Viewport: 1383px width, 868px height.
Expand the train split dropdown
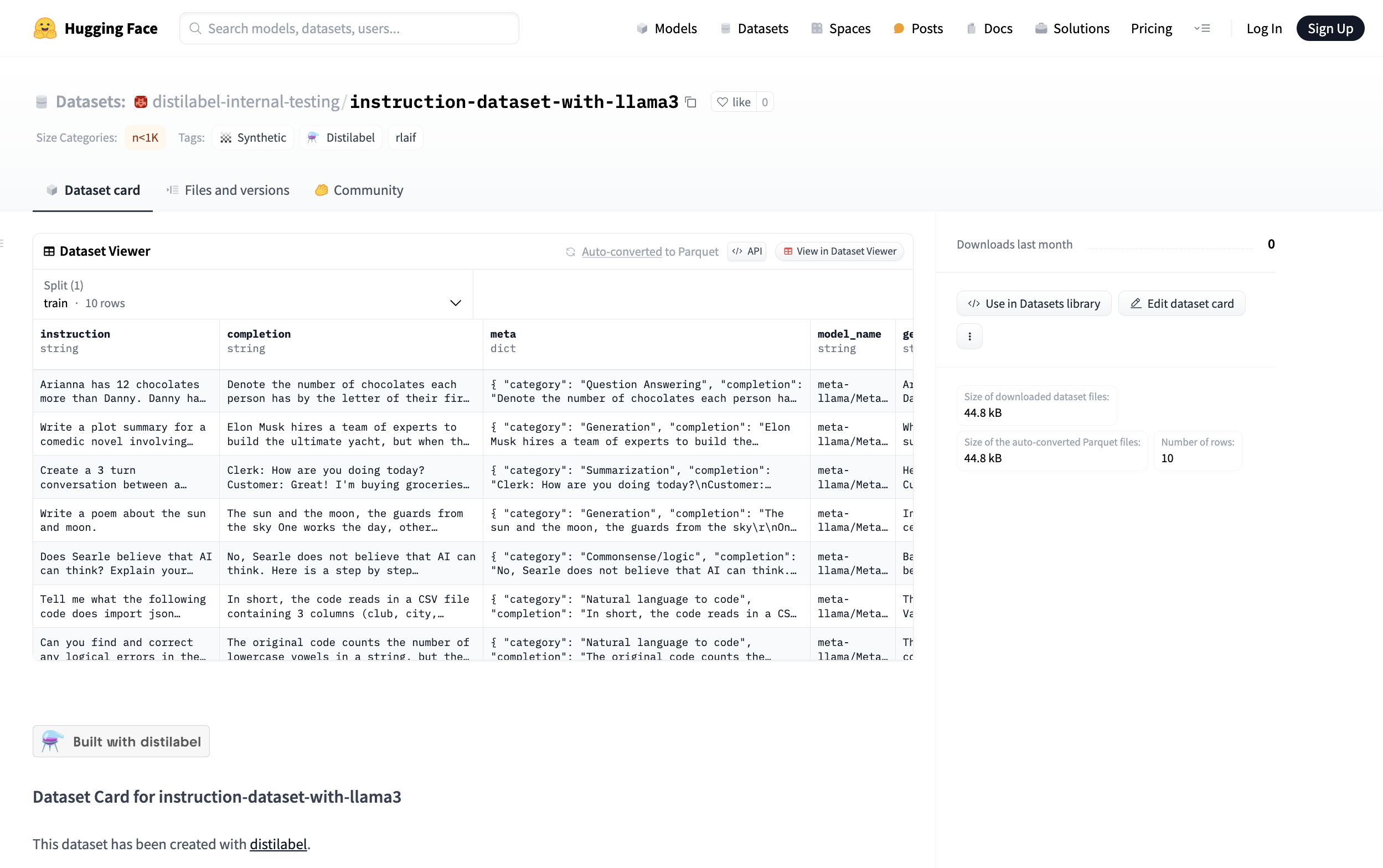click(x=252, y=294)
